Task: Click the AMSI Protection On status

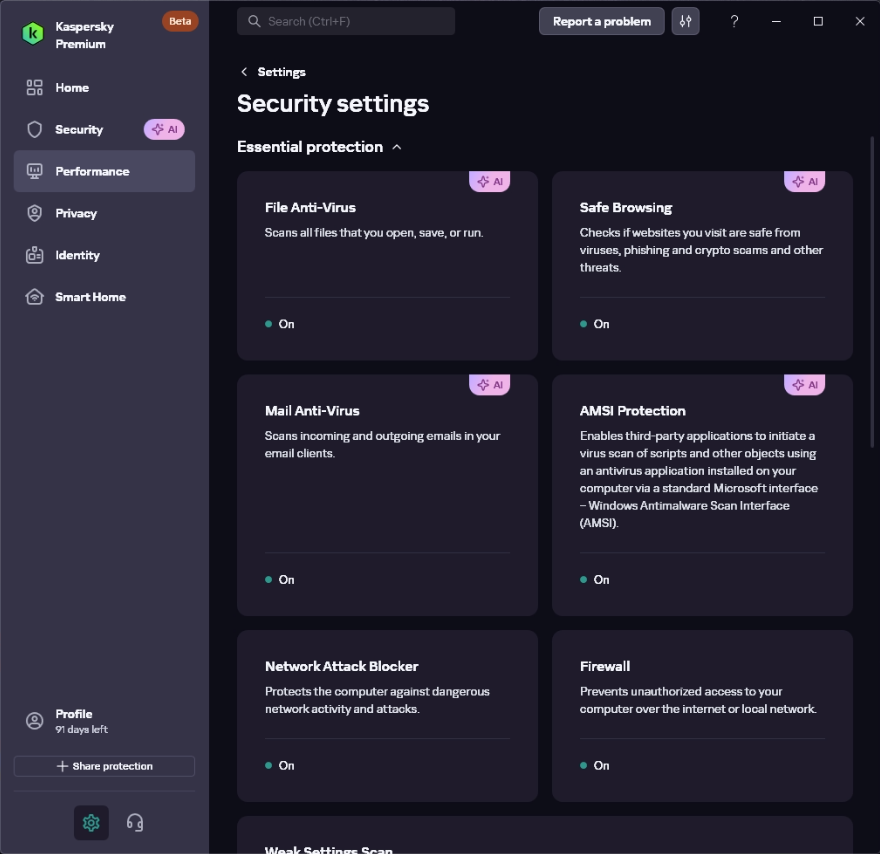Action: click(594, 580)
